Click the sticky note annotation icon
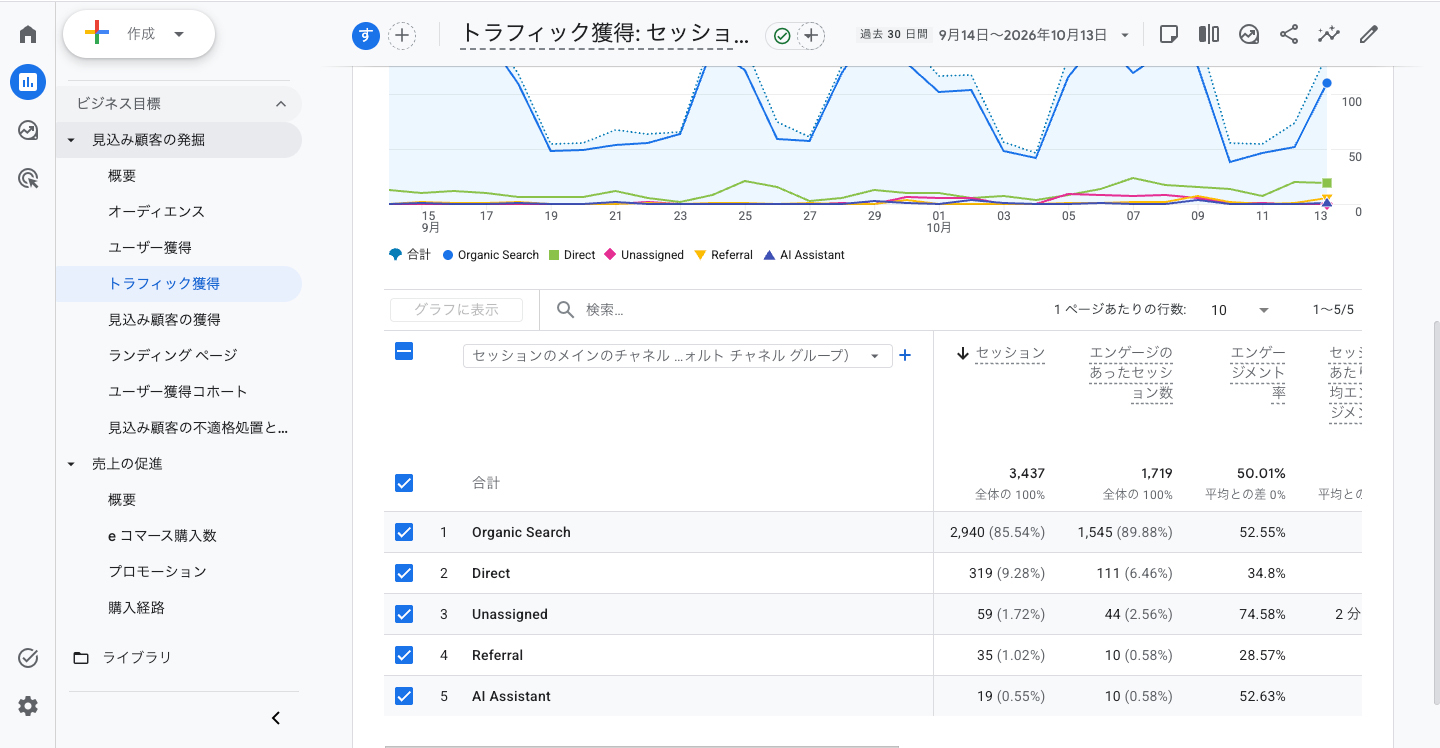1440x748 pixels. [1168, 35]
